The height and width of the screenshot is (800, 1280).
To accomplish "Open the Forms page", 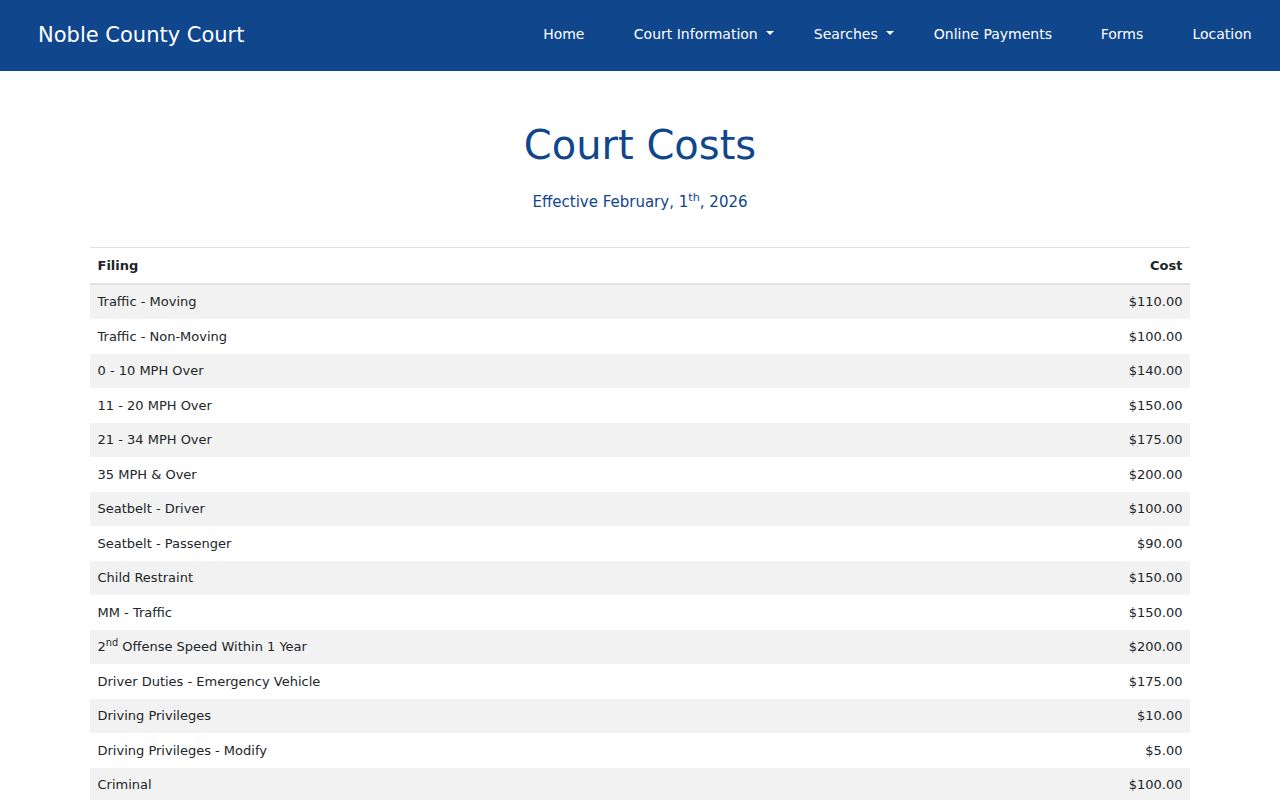I will click(1122, 34).
